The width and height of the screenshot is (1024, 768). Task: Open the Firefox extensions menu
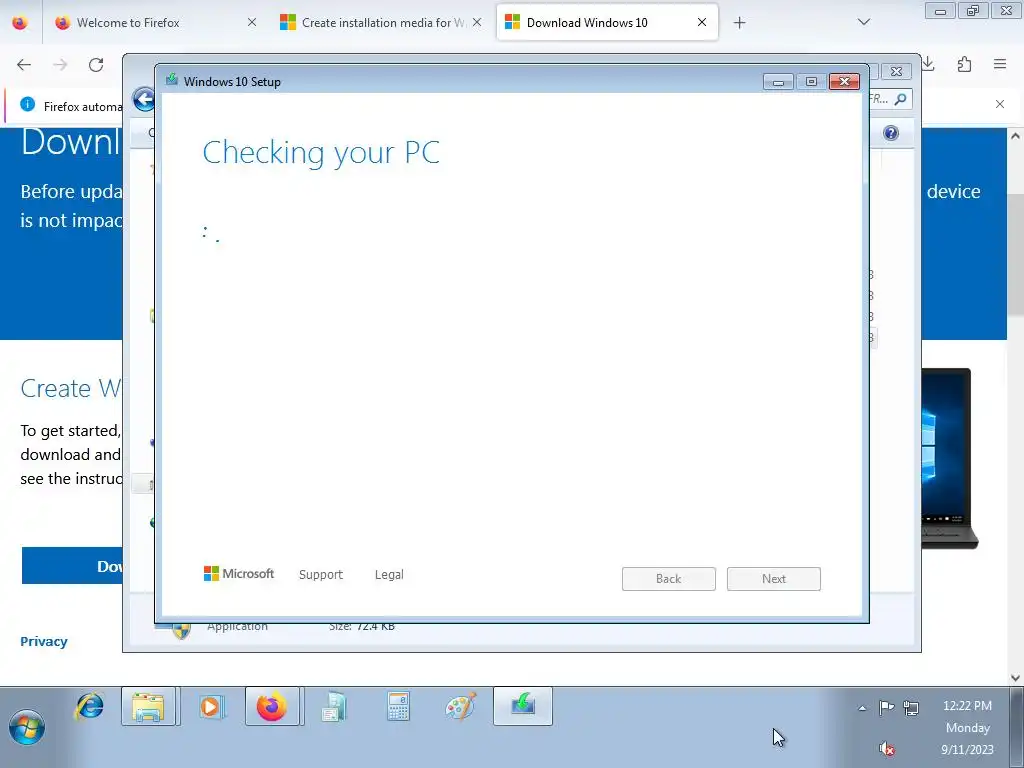[x=965, y=64]
